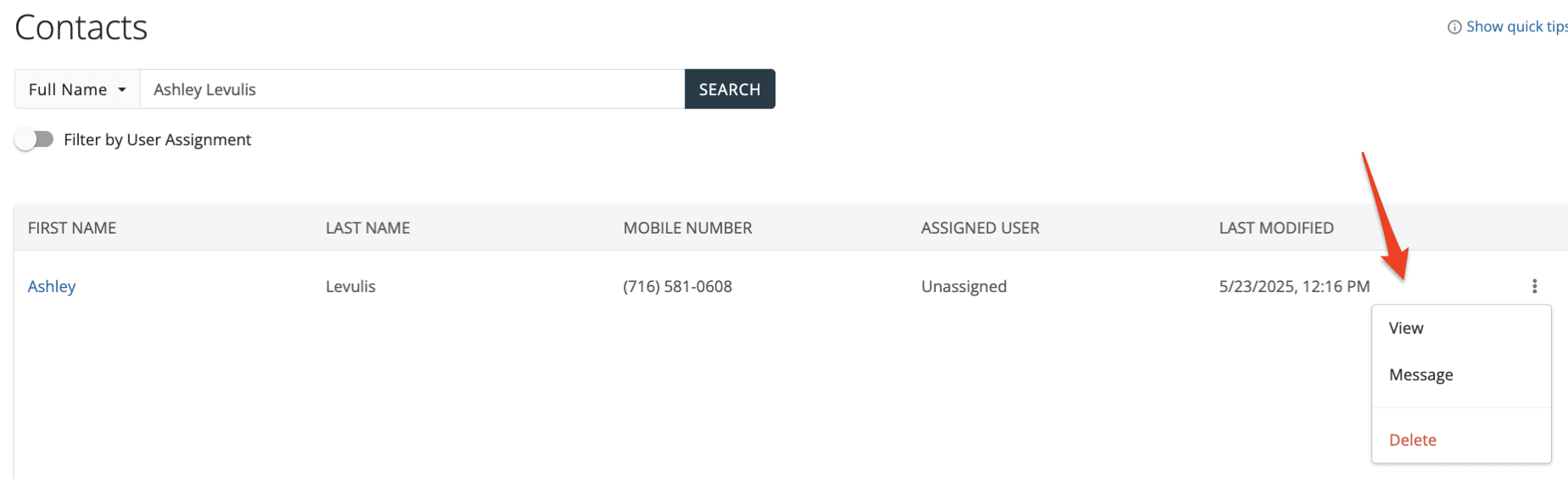Sort by FIRST NAME column header
Image resolution: width=1568 pixels, height=479 pixels.
pos(72,228)
